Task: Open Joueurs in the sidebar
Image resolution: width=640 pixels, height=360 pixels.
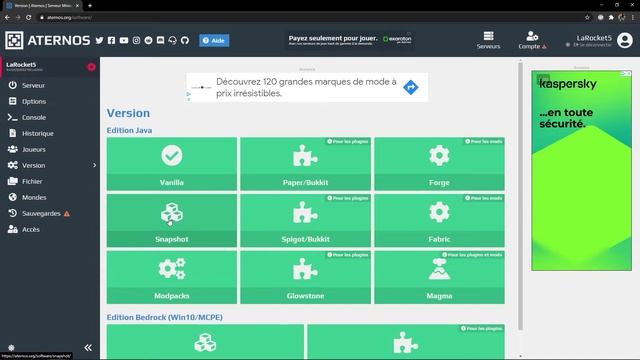Action: point(50,149)
